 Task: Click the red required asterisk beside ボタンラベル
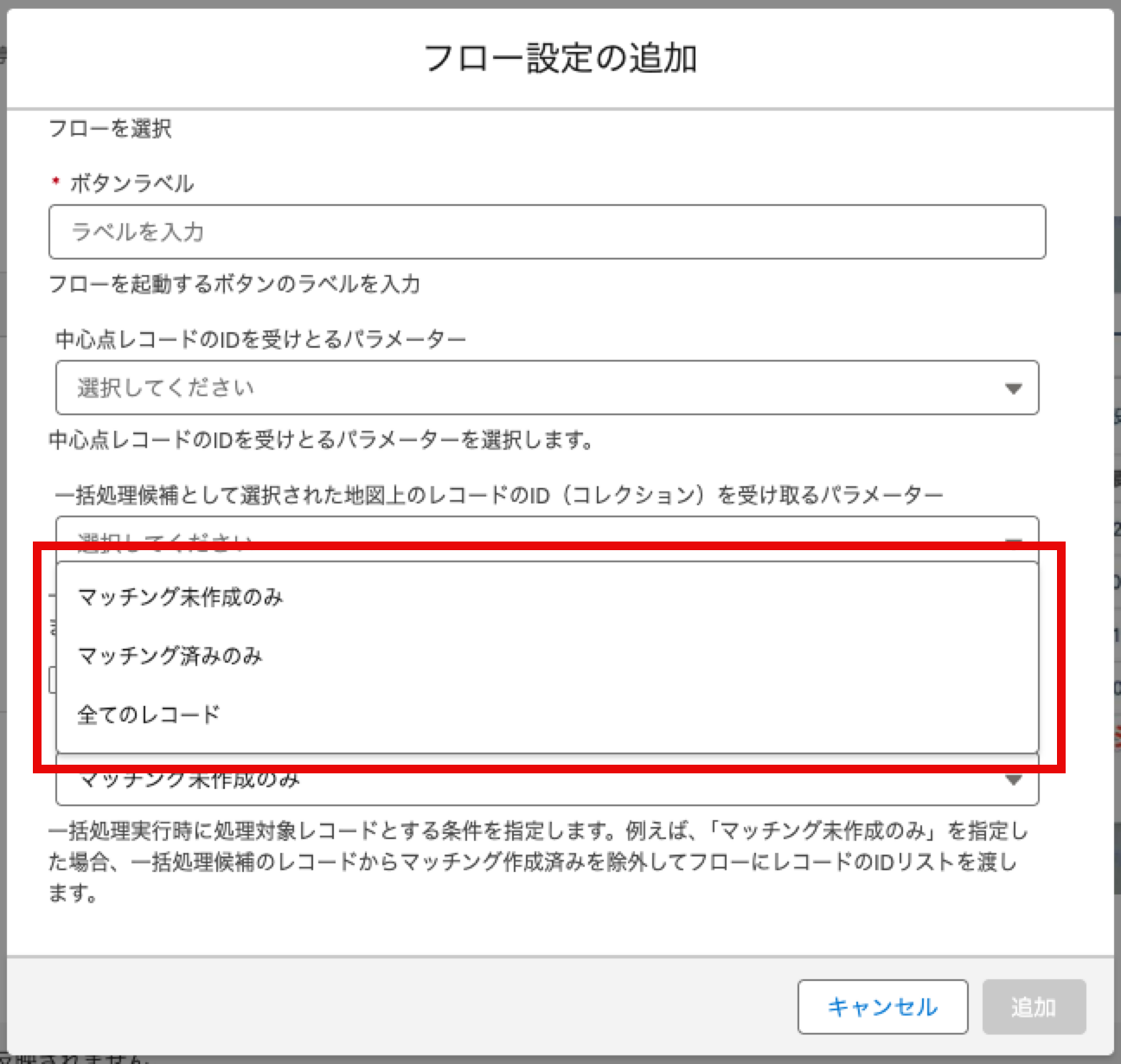[x=56, y=183]
